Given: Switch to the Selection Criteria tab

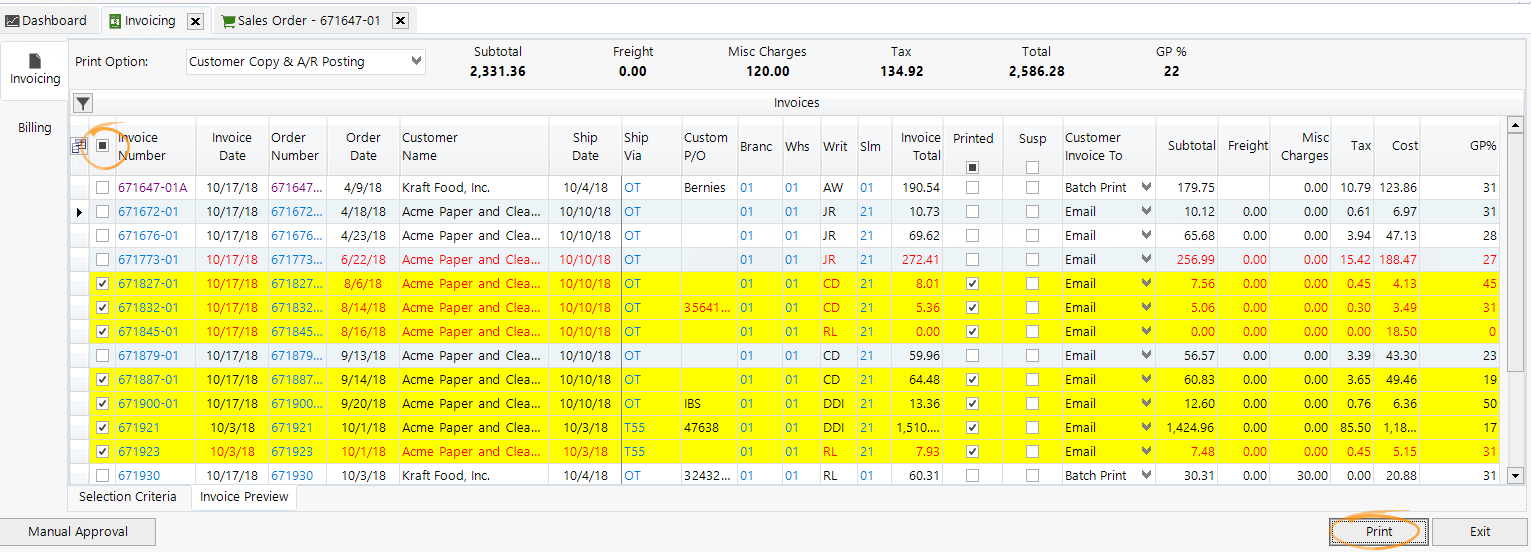Looking at the screenshot, I should (x=128, y=497).
